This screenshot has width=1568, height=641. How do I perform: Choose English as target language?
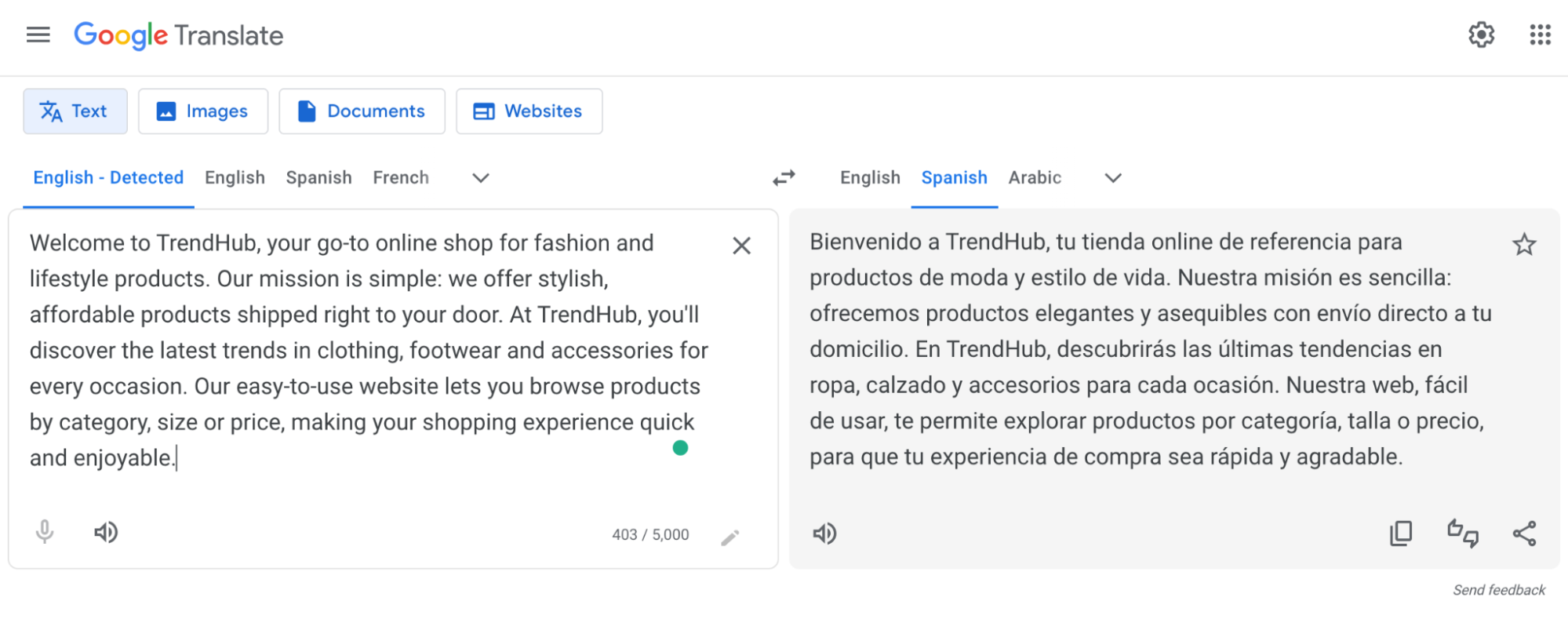click(x=870, y=178)
